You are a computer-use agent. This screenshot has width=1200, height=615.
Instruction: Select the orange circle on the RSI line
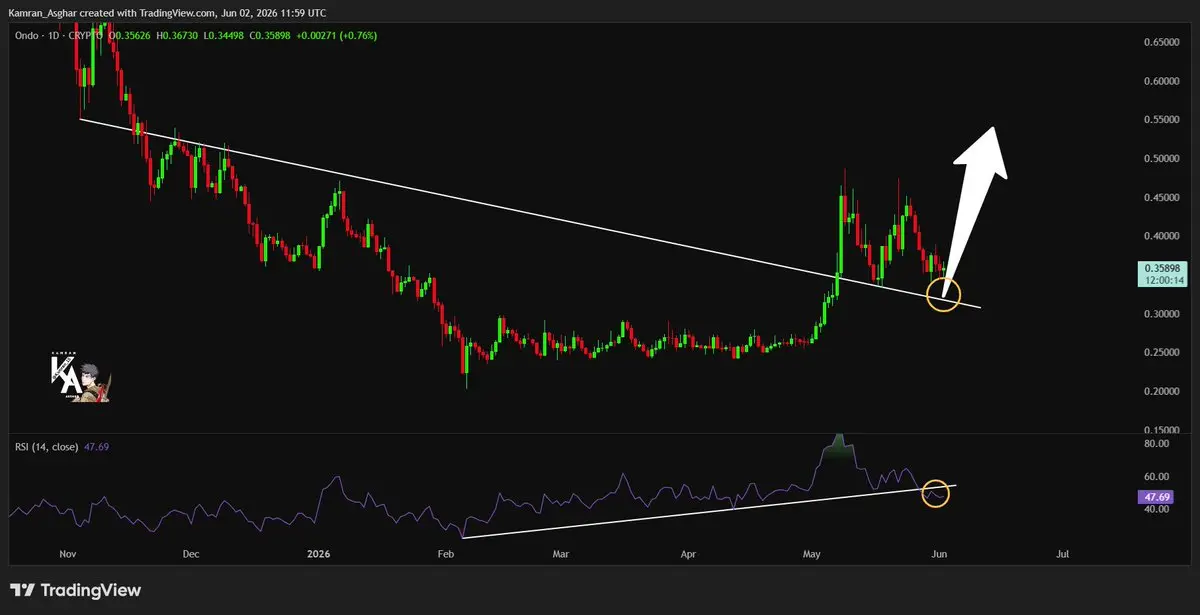pyautogui.click(x=937, y=492)
